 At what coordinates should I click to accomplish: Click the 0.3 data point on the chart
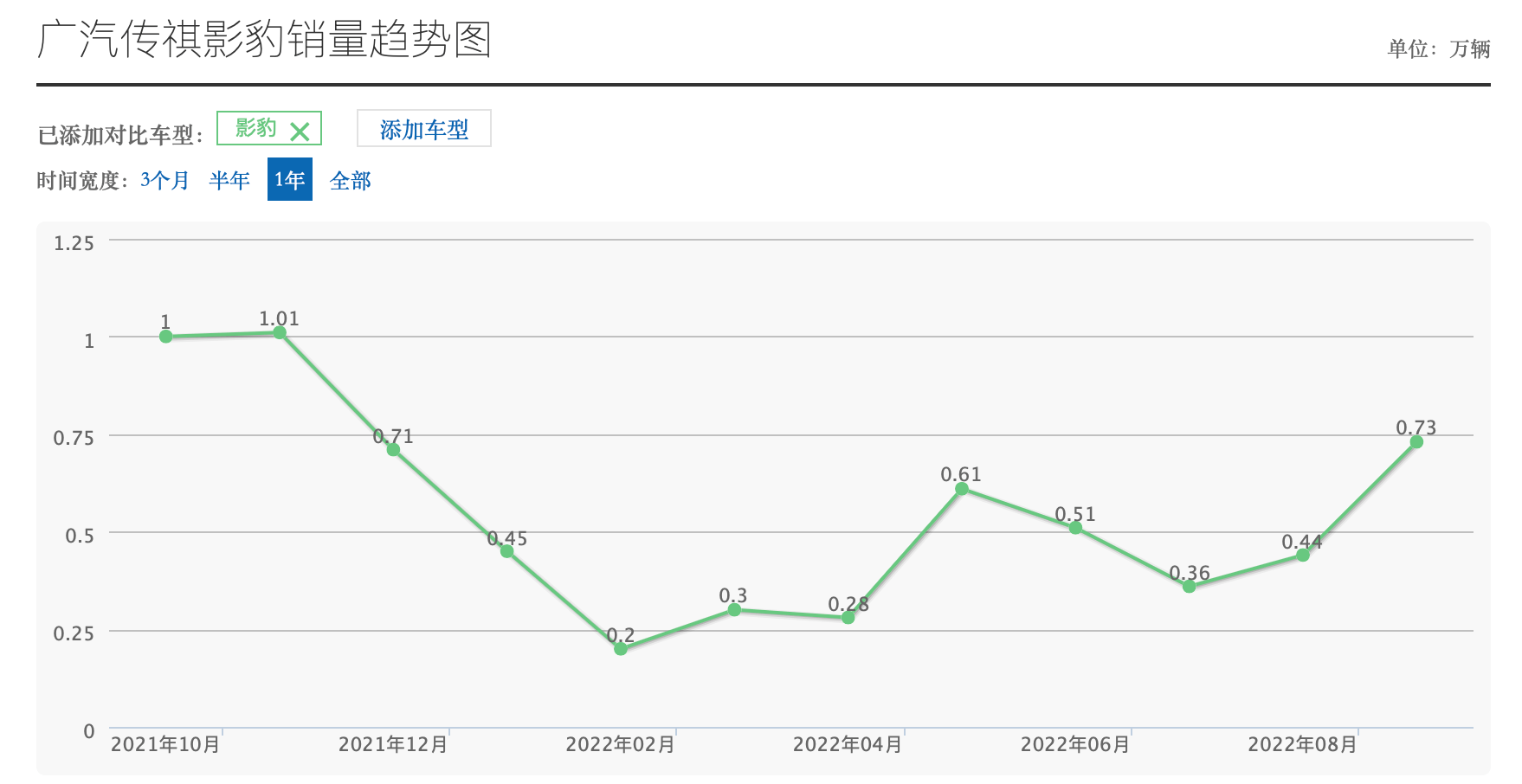(x=734, y=610)
